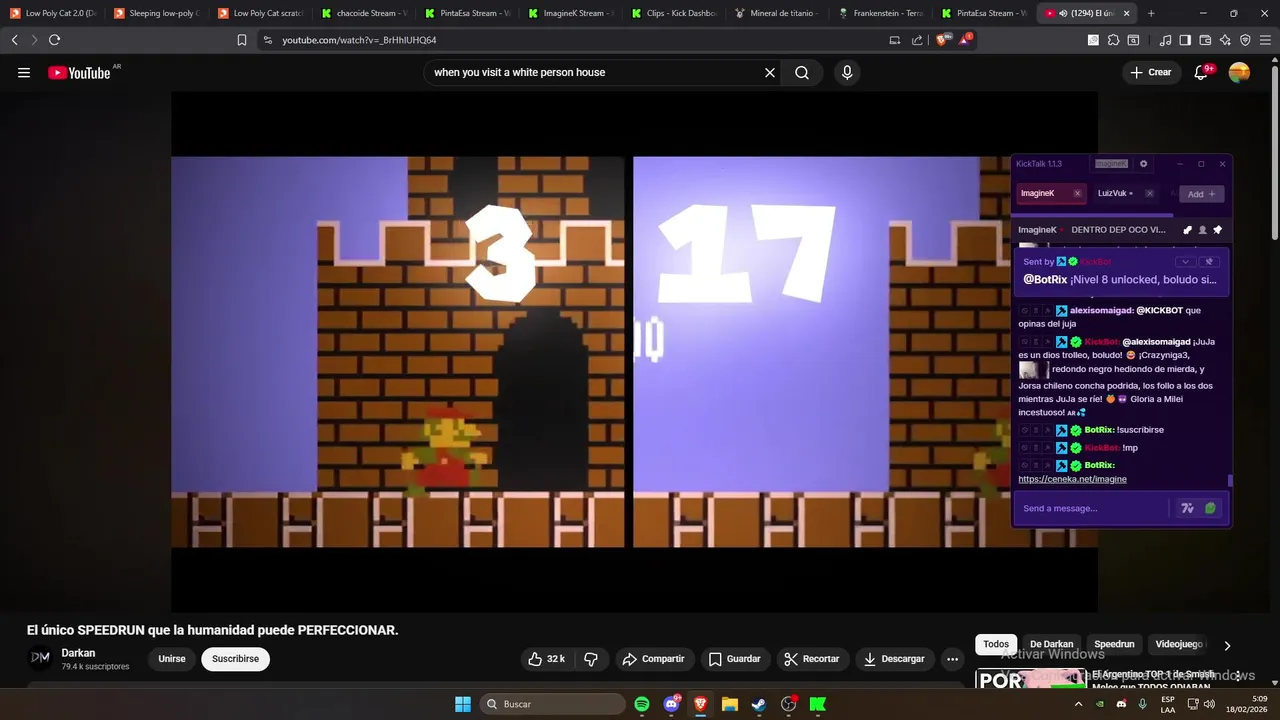Add a chatroom with the Add button

[x=1201, y=194]
